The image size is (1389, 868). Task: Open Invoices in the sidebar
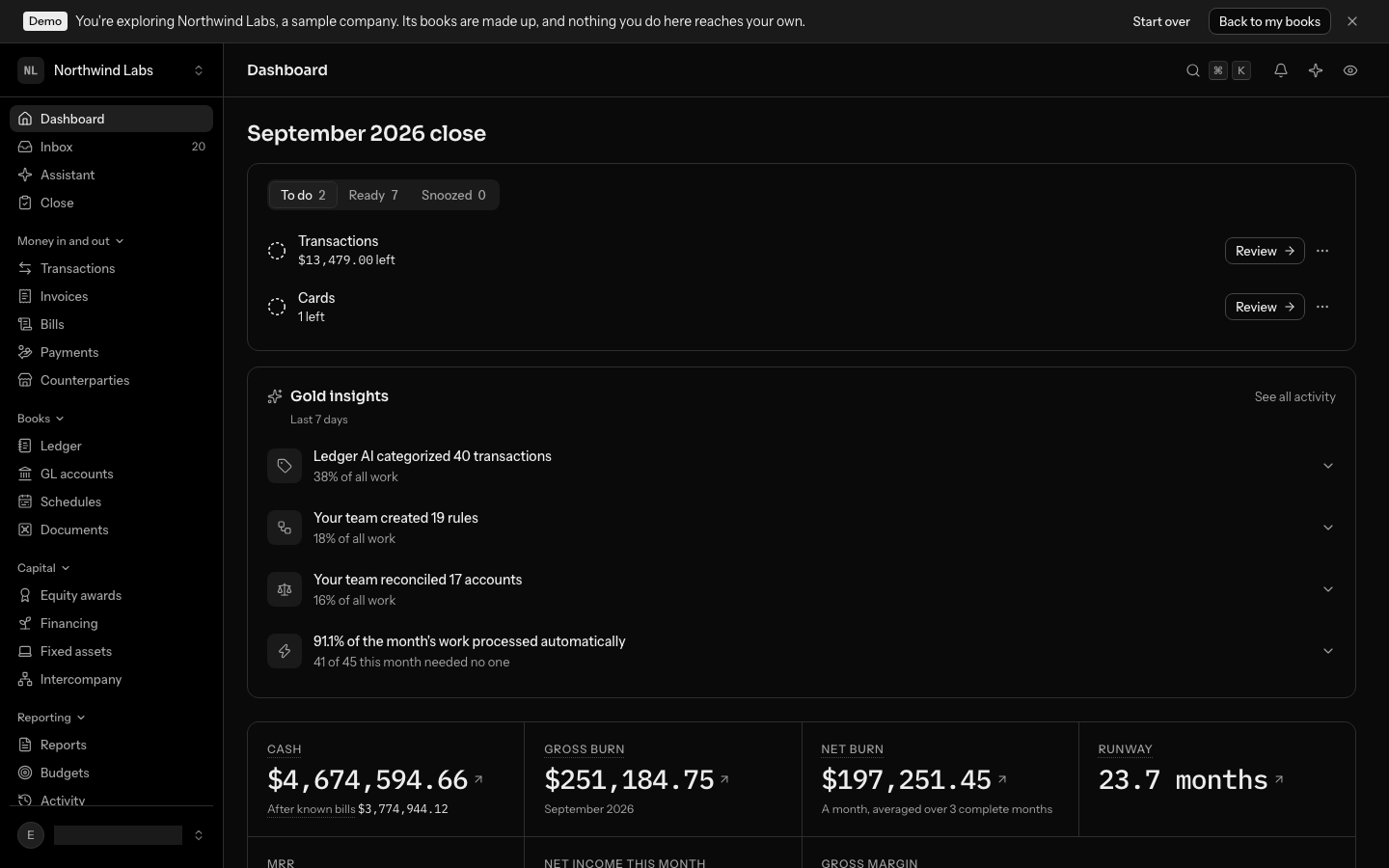click(111, 296)
